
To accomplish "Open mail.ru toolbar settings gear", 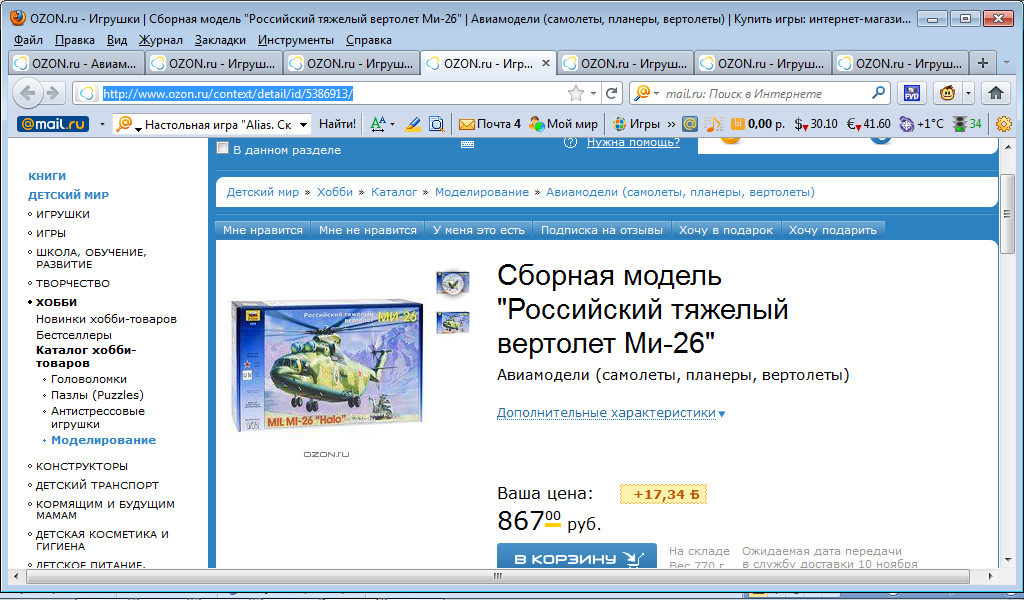I will tap(1004, 123).
